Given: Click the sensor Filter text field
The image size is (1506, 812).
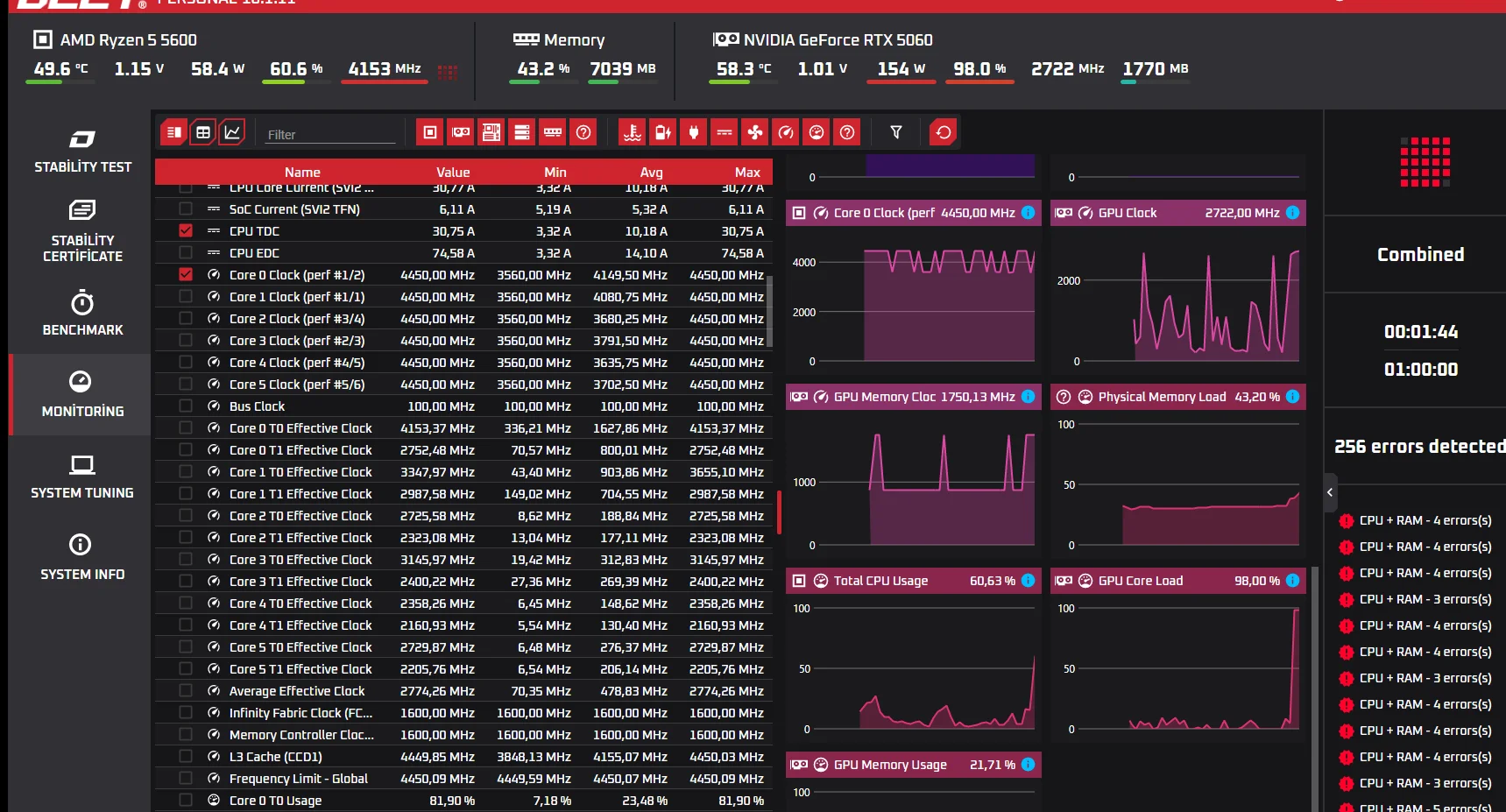Looking at the screenshot, I should click(330, 134).
